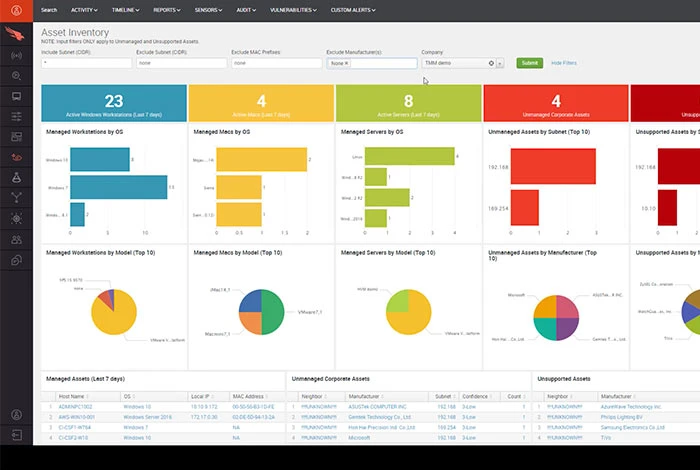
Task: Open the Search menu item in the top bar
Action: [49, 10]
